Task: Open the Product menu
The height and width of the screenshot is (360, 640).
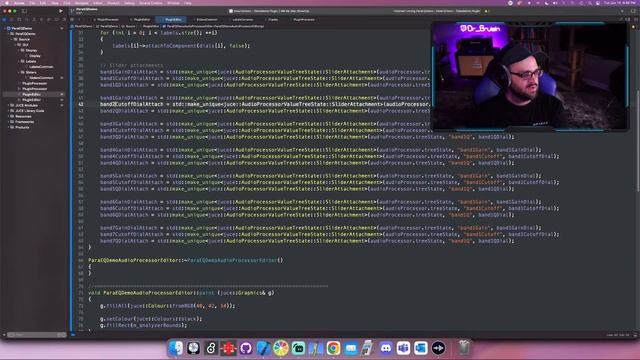Action: coord(113,3)
